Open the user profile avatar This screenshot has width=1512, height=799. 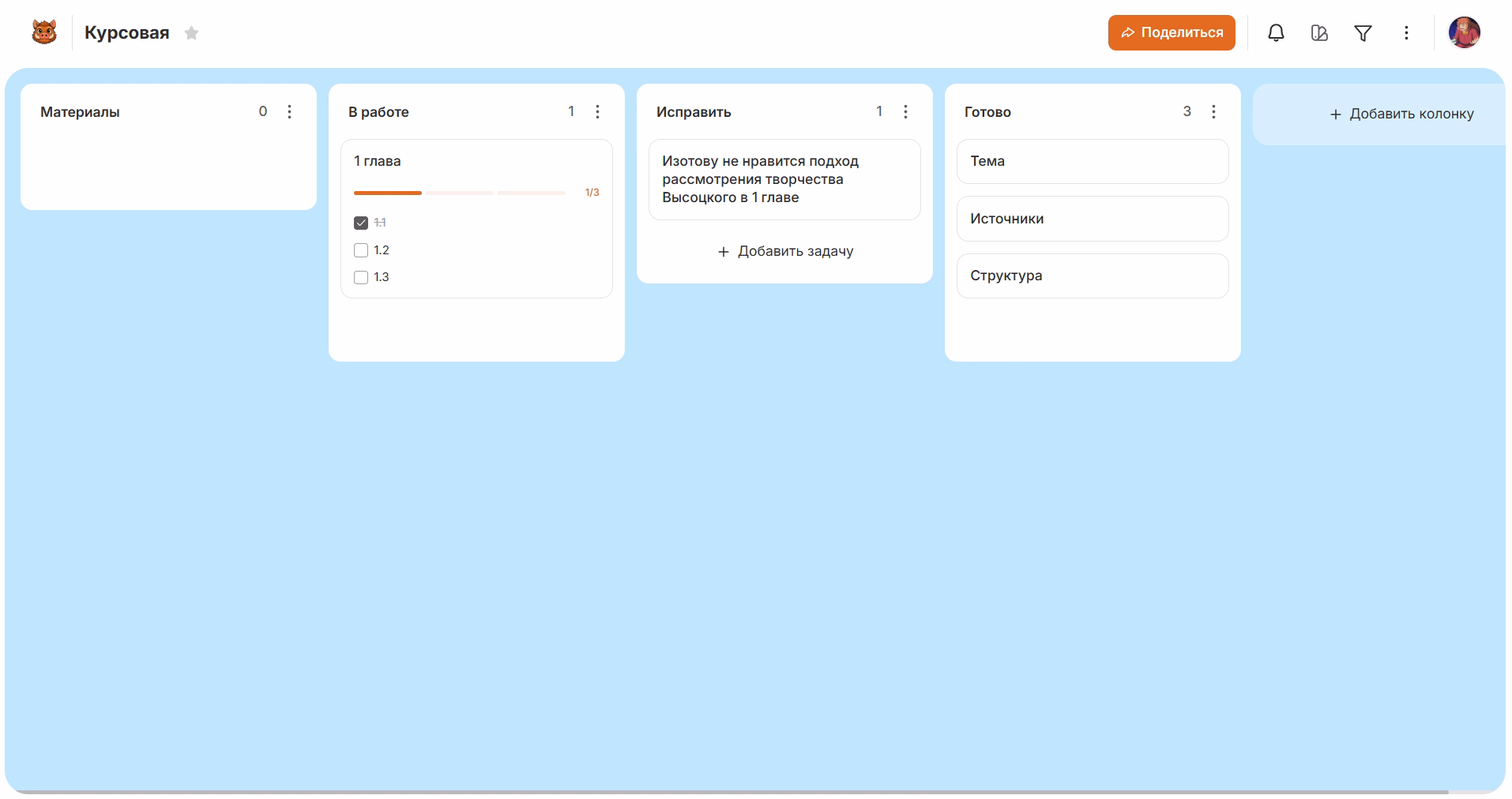(x=1464, y=32)
